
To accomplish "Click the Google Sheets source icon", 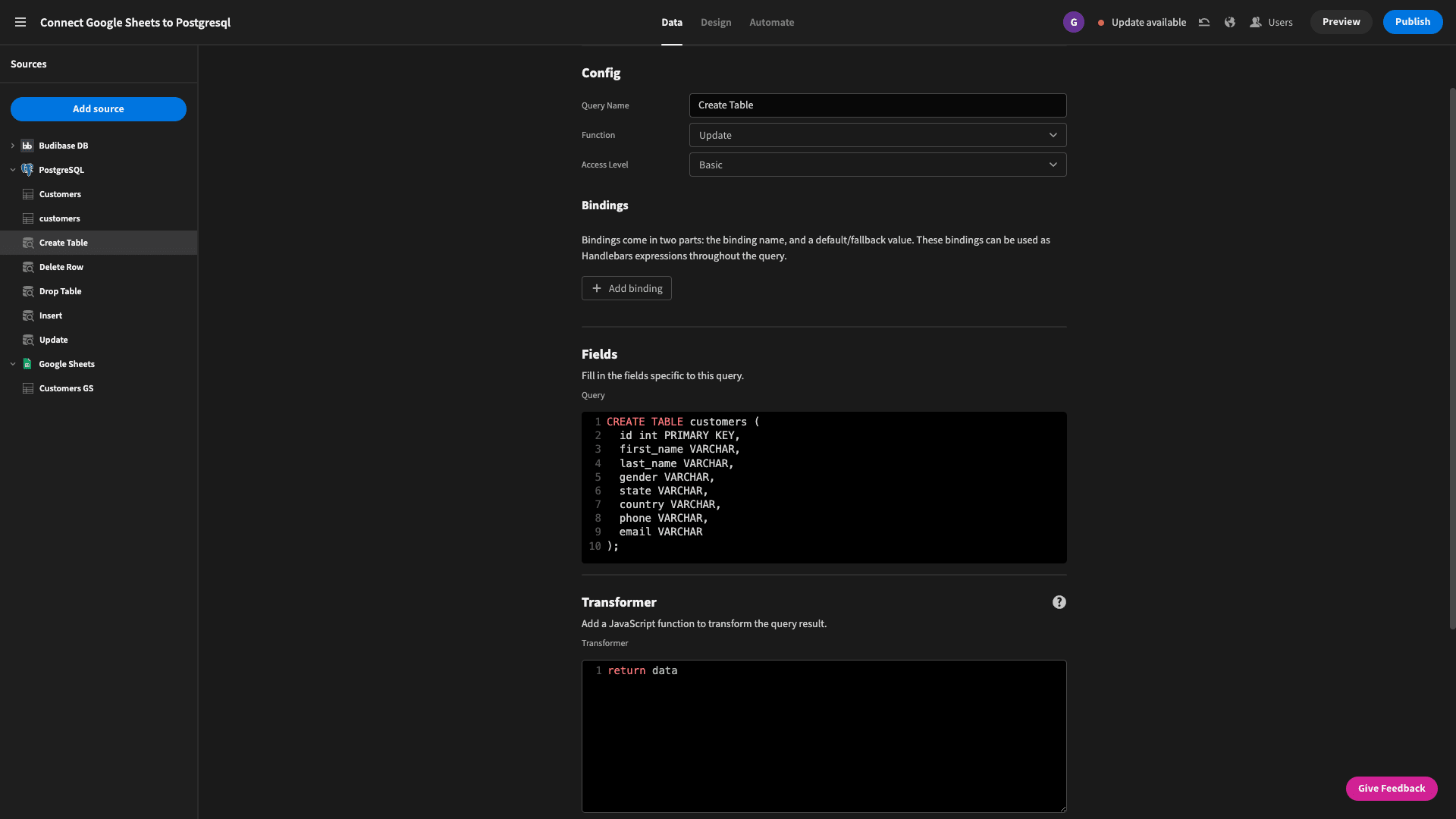I will coord(27,364).
